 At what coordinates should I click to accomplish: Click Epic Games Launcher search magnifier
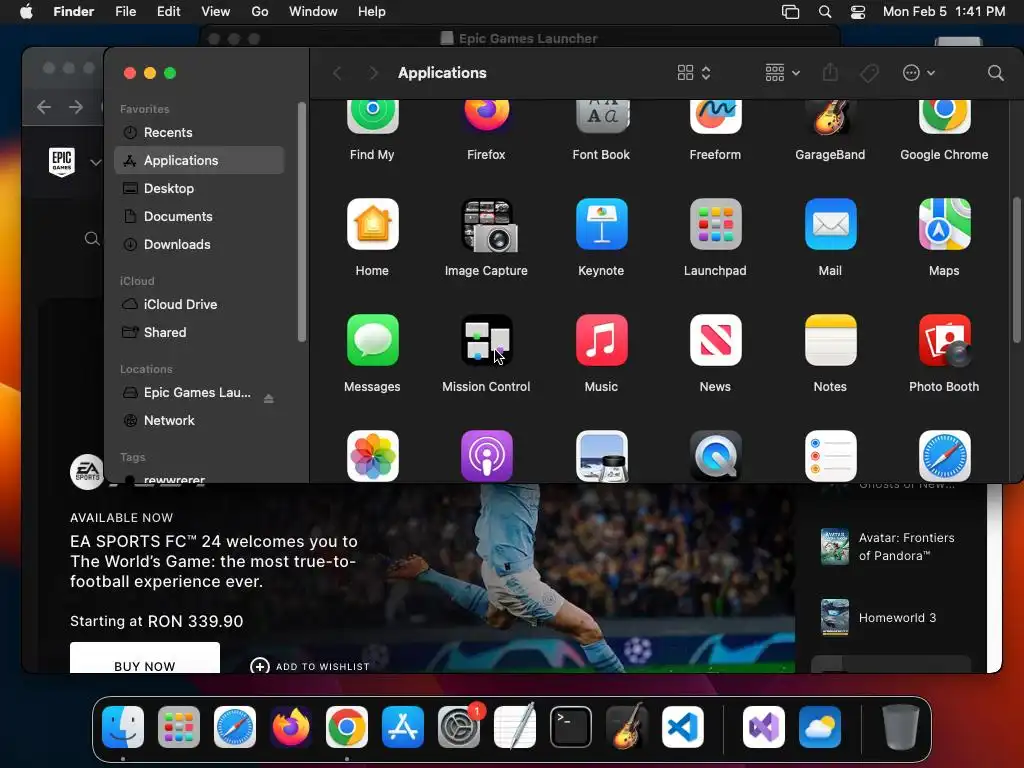tap(92, 239)
